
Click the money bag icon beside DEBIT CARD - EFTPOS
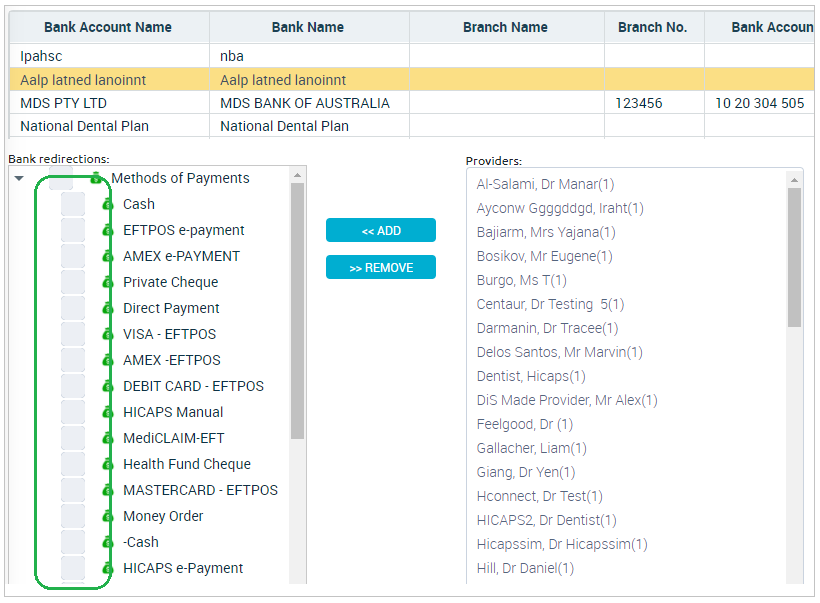108,386
